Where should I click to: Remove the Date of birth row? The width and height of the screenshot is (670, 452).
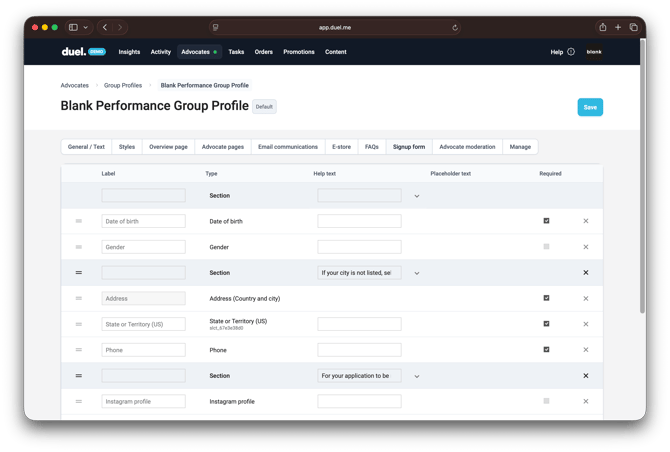586,221
